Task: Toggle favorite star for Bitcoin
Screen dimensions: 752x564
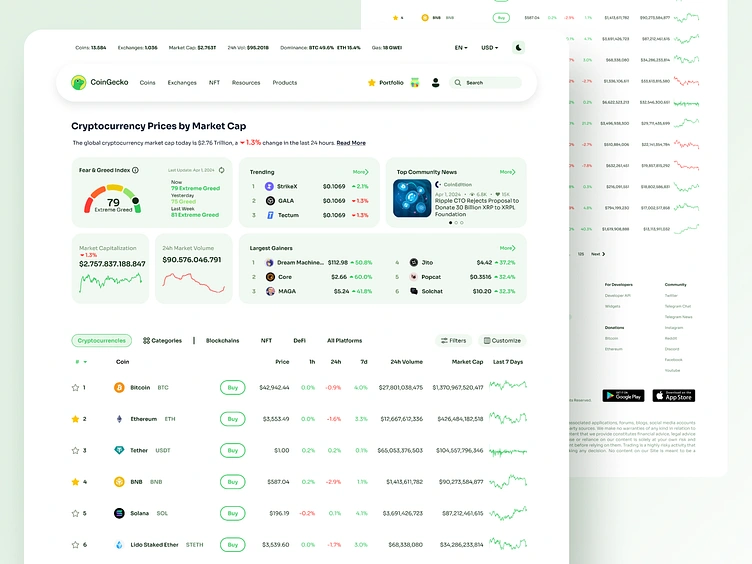Action: [x=75, y=388]
